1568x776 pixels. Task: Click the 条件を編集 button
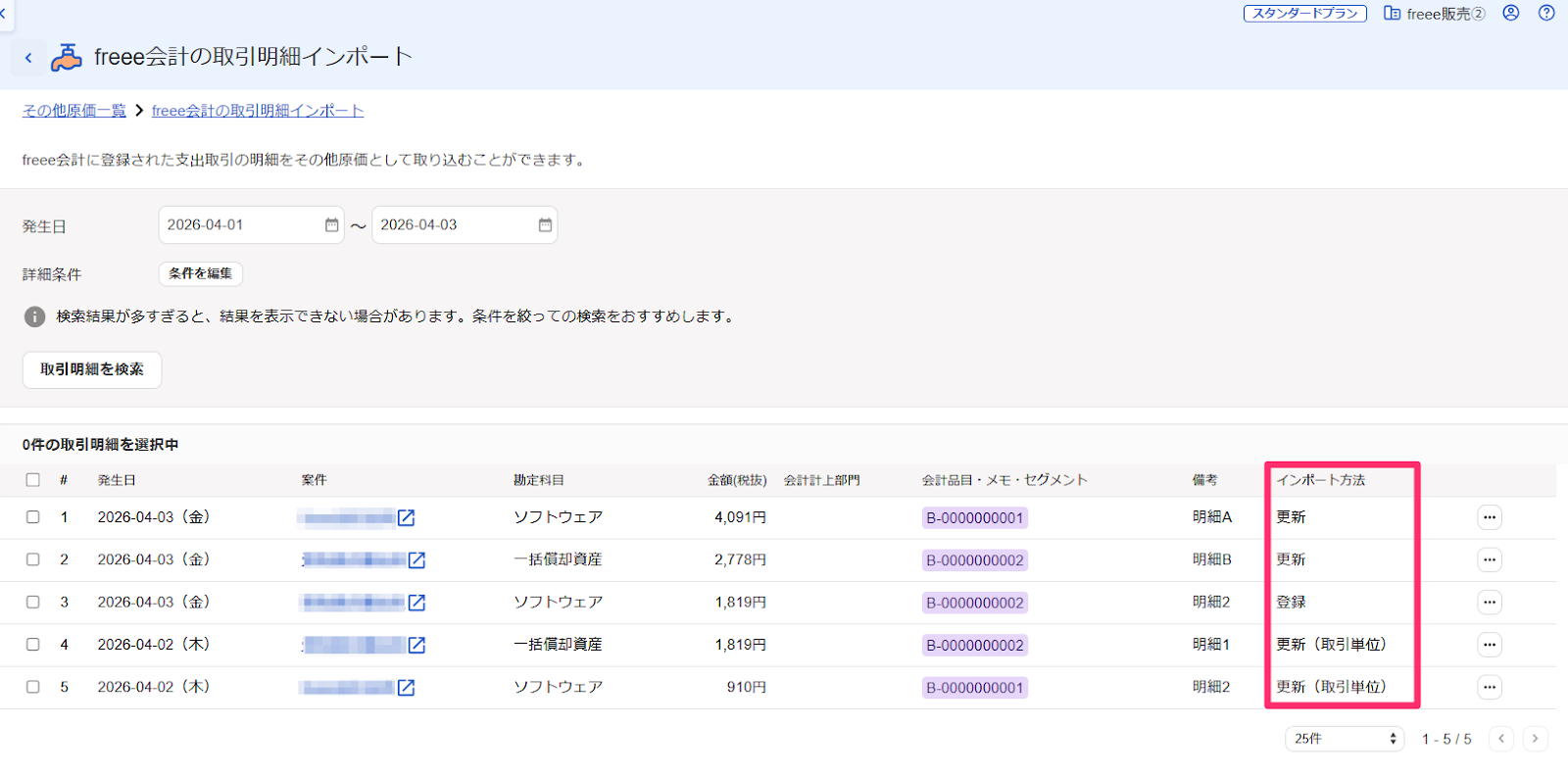coord(201,273)
